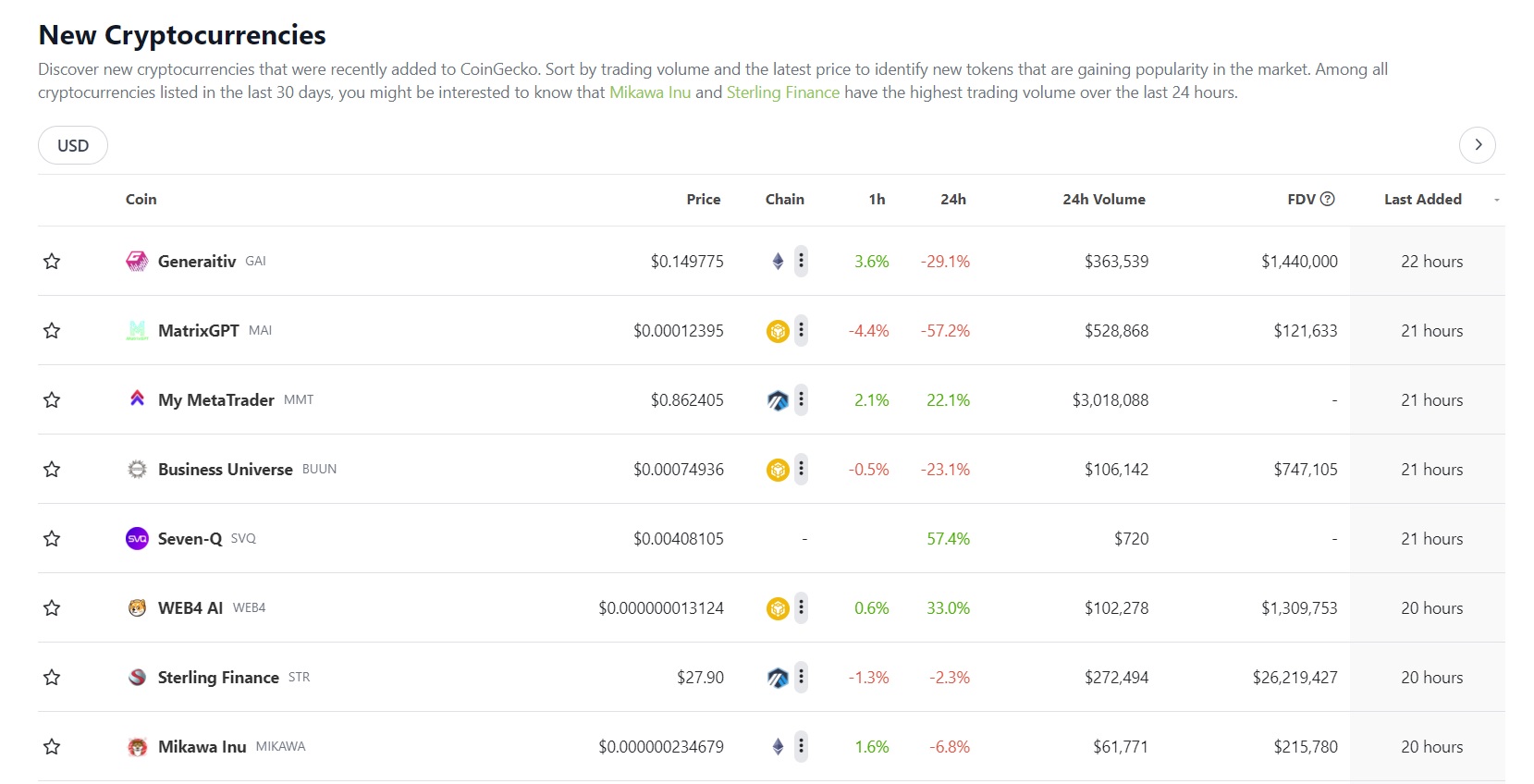Click the right arrow scroll button

click(x=1478, y=145)
